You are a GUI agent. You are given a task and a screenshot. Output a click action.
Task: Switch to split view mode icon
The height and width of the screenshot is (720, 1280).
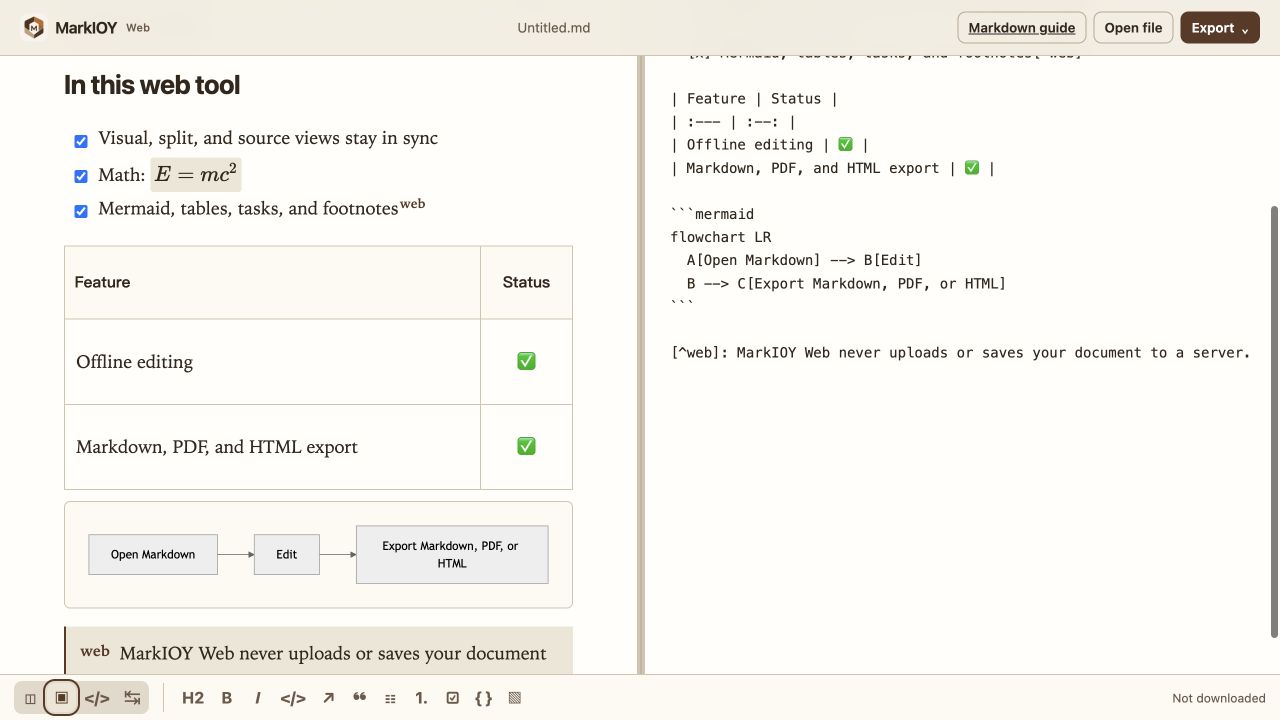click(x=30, y=698)
